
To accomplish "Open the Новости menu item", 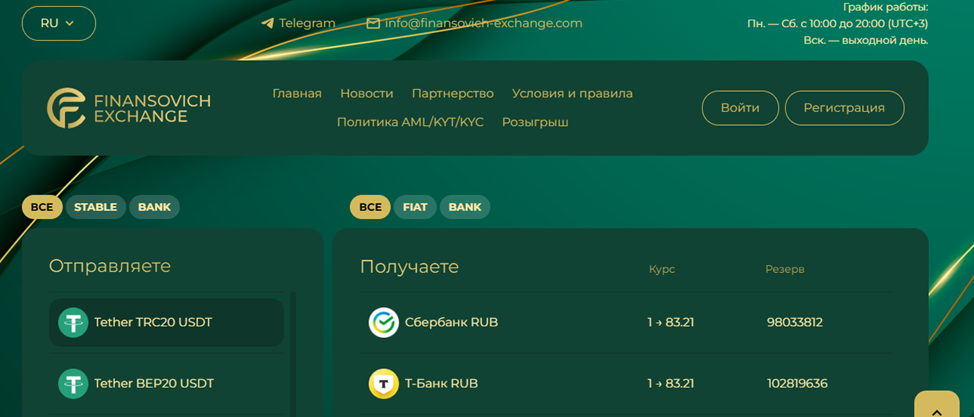I will [366, 94].
